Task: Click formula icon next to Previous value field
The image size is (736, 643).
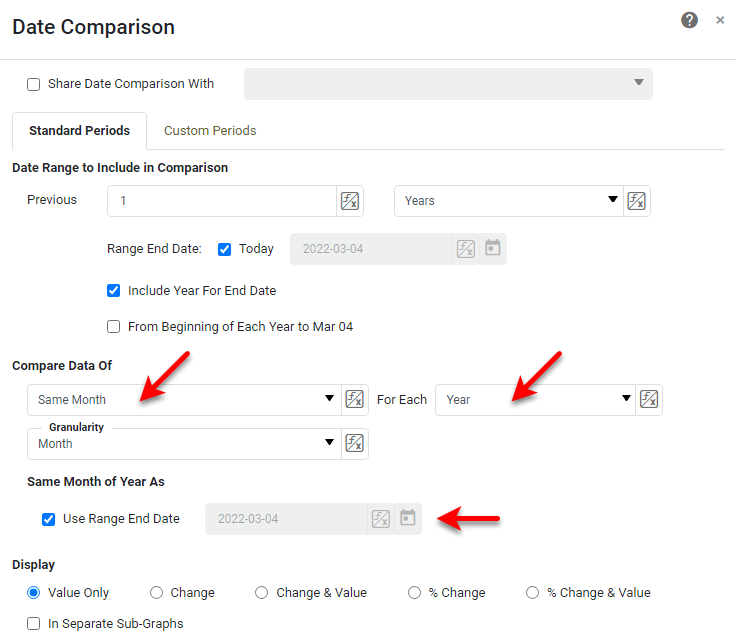Action: [x=350, y=201]
